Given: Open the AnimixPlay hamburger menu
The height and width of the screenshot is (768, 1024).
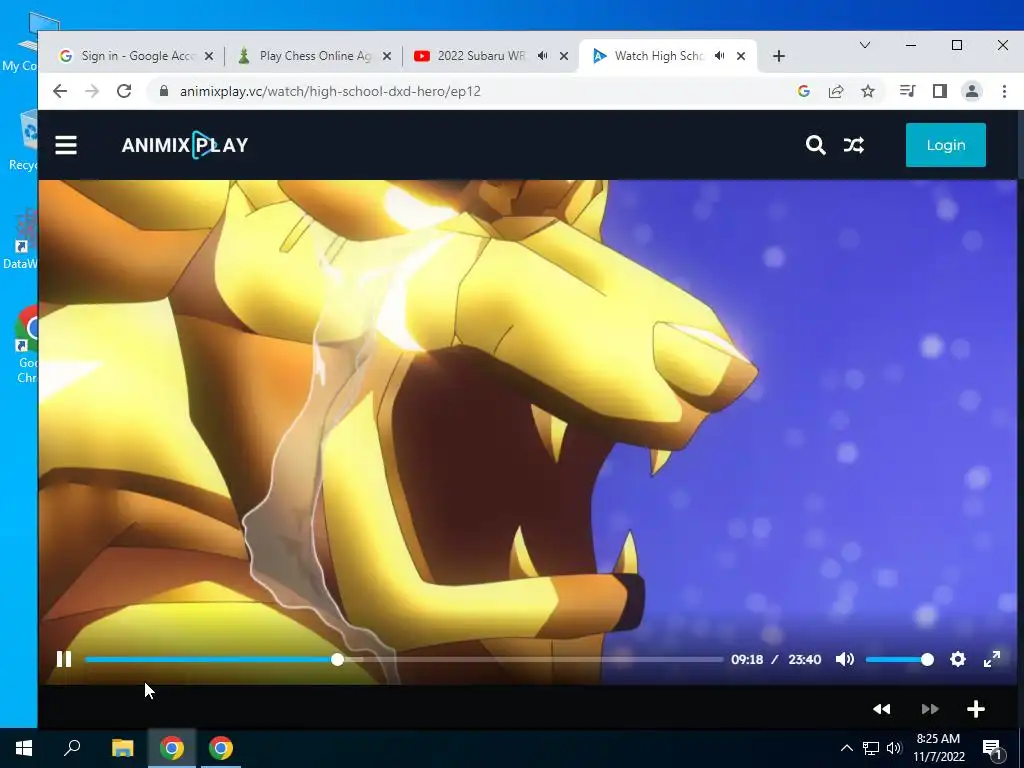Looking at the screenshot, I should 66,145.
